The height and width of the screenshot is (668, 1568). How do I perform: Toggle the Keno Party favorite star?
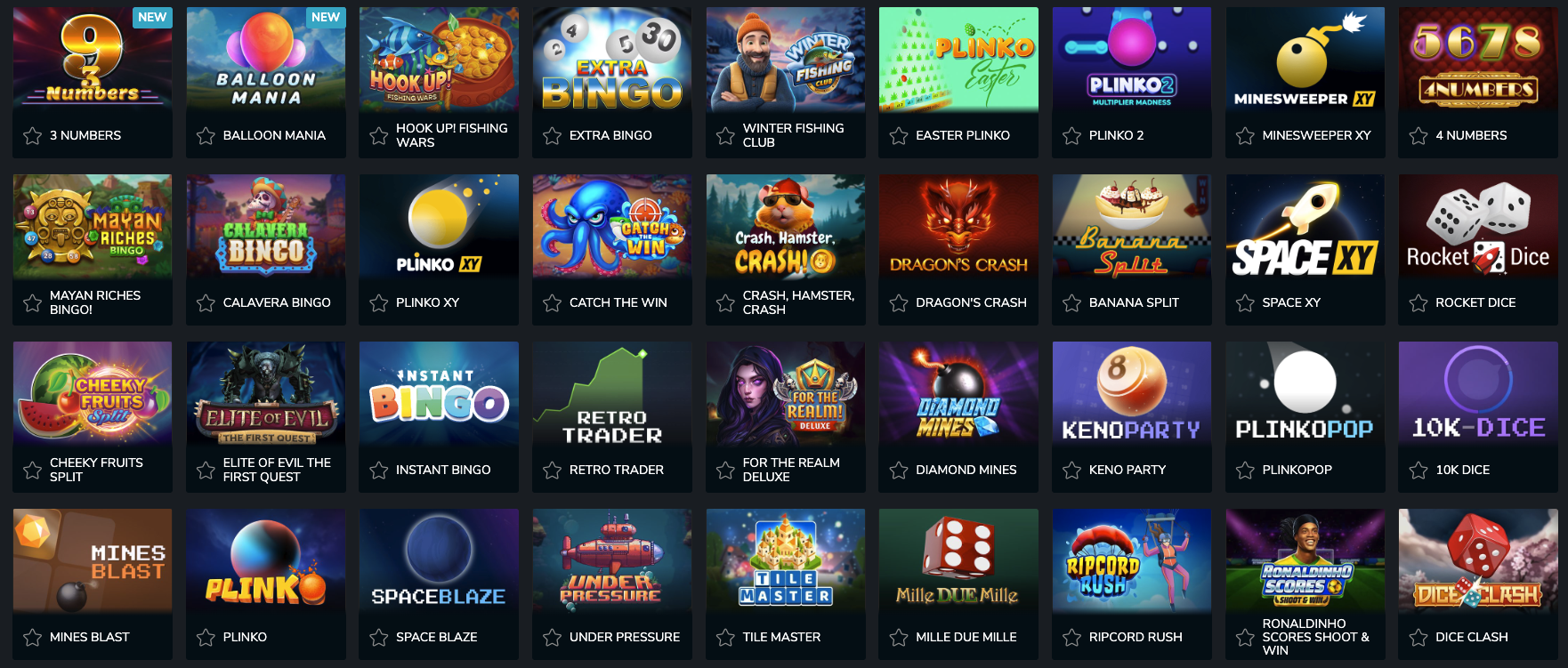point(1071,470)
